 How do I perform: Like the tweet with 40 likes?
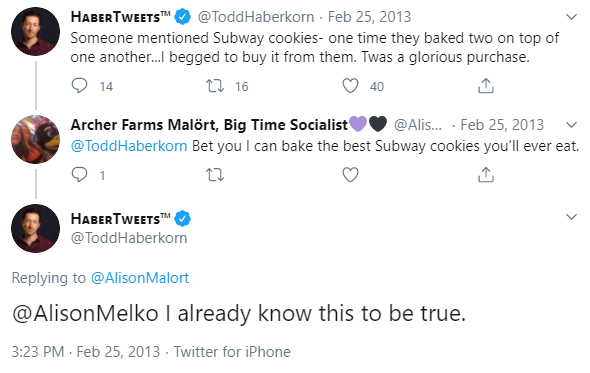click(350, 86)
